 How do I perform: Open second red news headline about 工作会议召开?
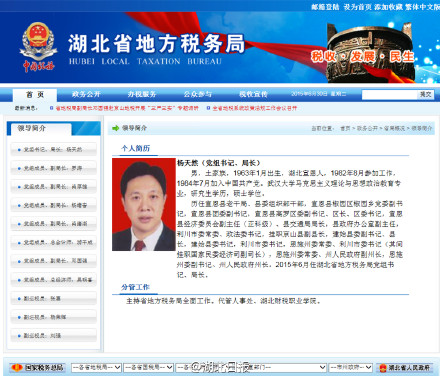point(254,108)
